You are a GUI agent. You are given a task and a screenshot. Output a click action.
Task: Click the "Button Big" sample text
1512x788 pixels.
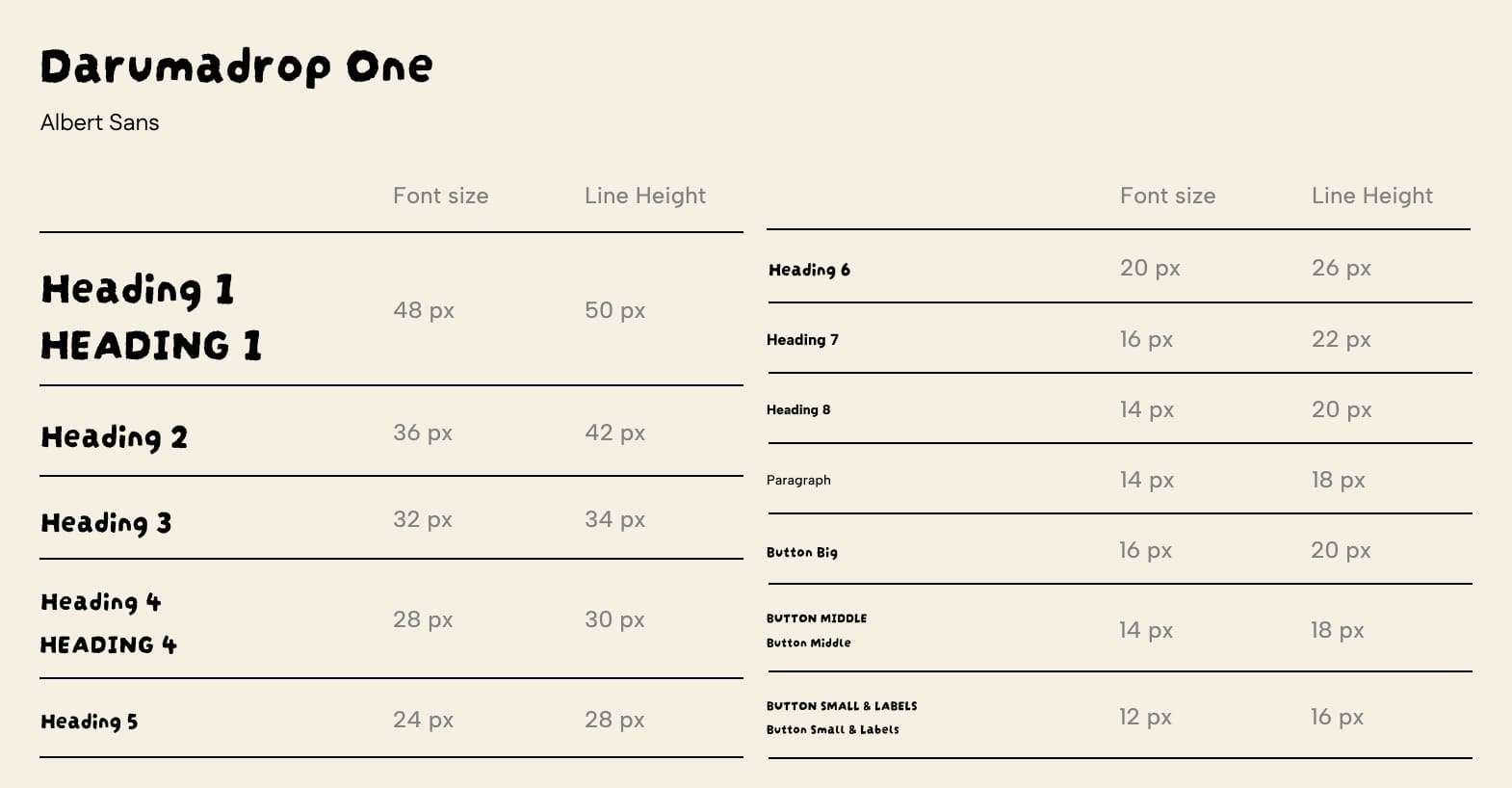pos(802,552)
